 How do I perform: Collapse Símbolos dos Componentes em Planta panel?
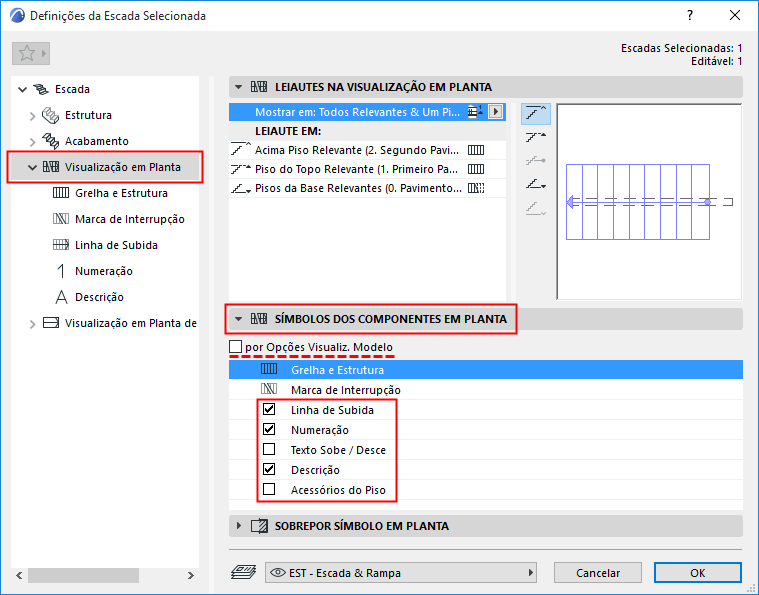pos(238,319)
